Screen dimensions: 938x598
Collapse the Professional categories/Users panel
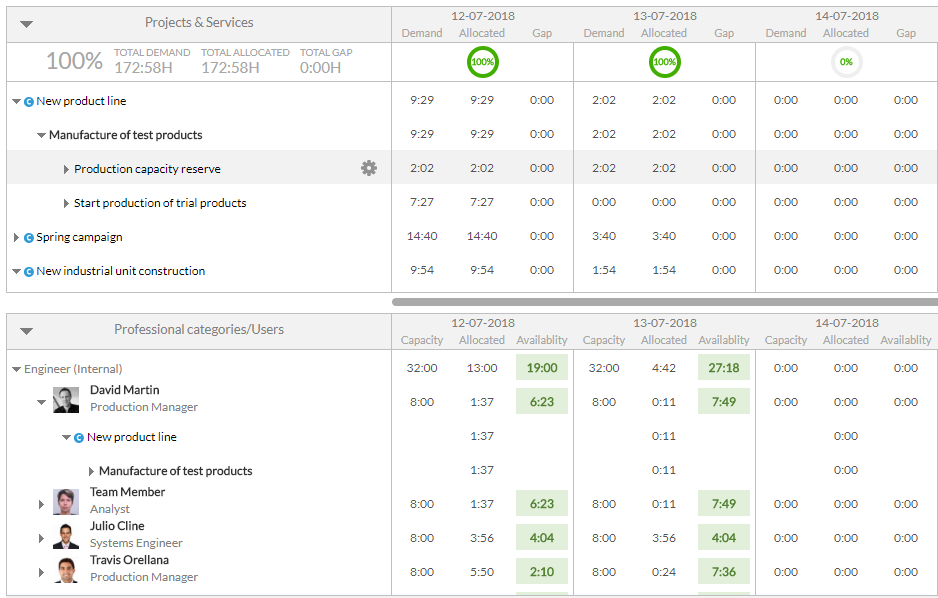pyautogui.click(x=27, y=331)
